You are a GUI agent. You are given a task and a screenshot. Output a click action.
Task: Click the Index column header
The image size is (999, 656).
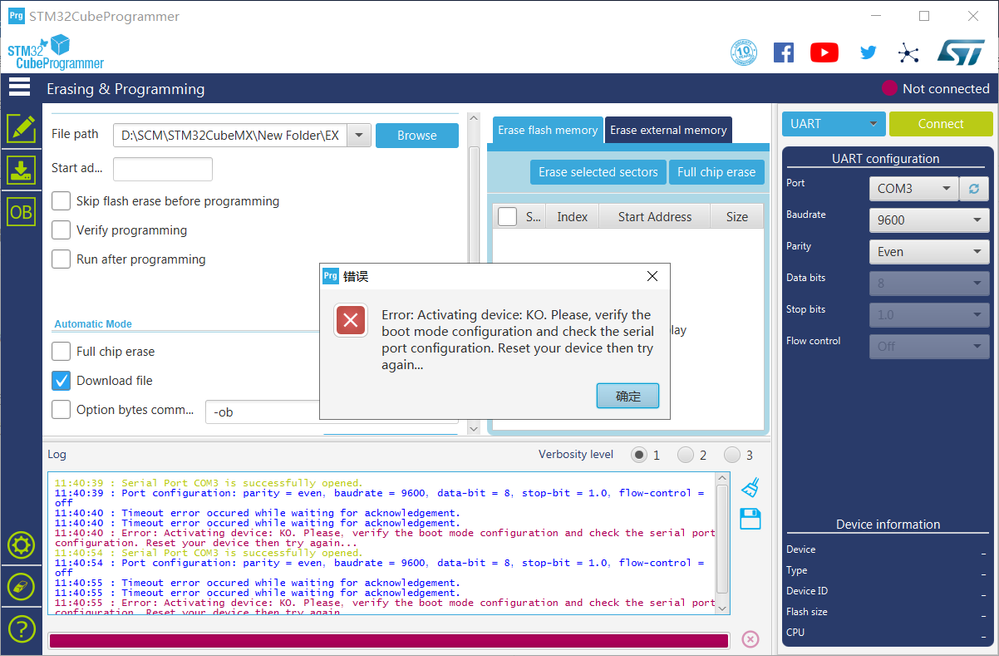[x=572, y=217]
